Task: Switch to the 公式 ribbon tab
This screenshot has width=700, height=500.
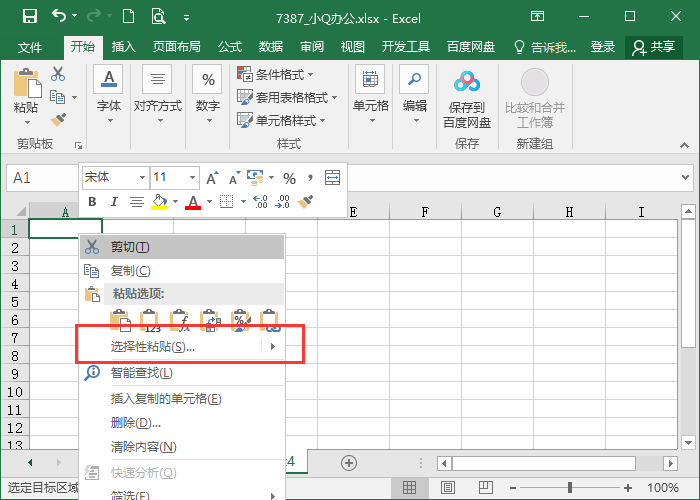Action: [230, 46]
